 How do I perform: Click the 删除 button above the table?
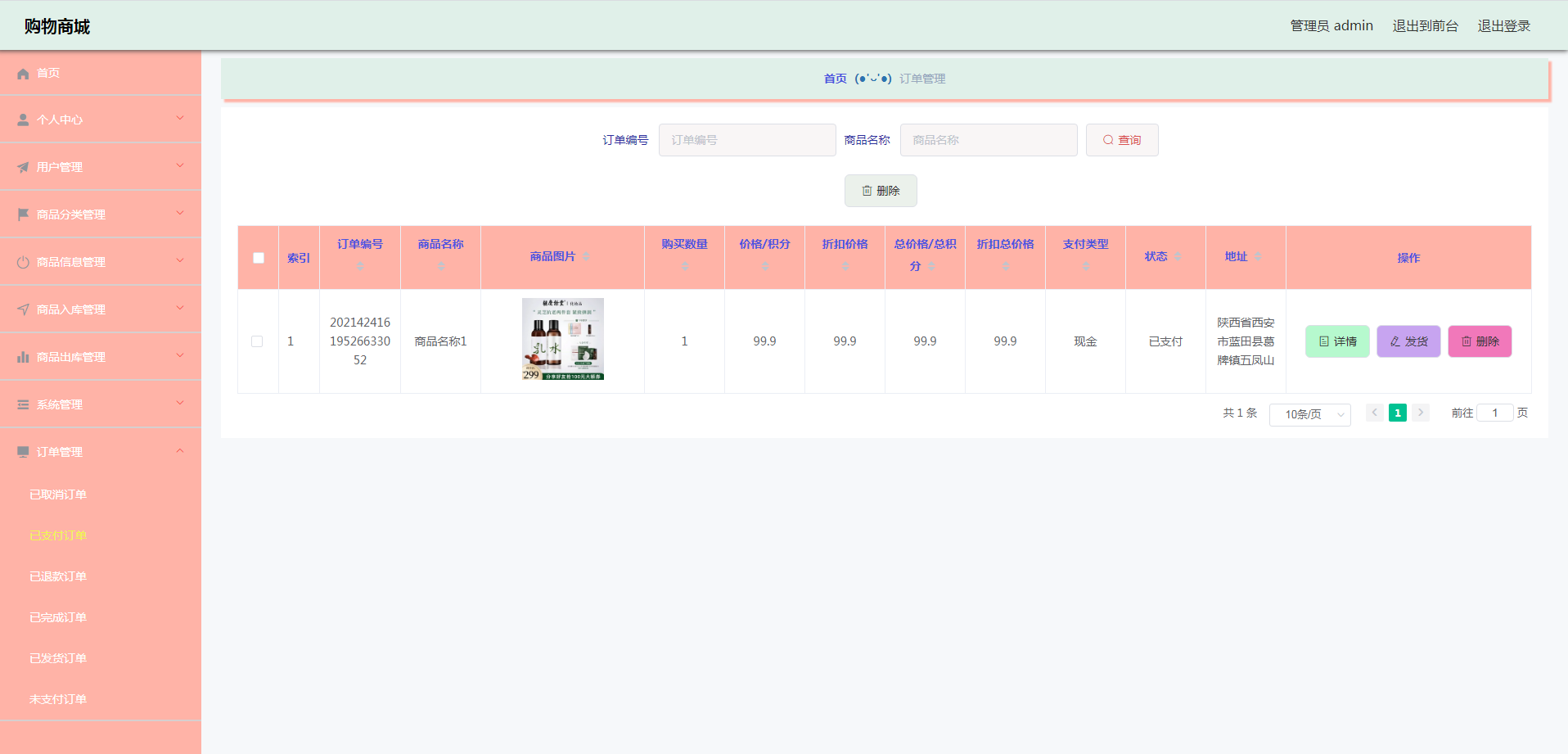click(881, 191)
